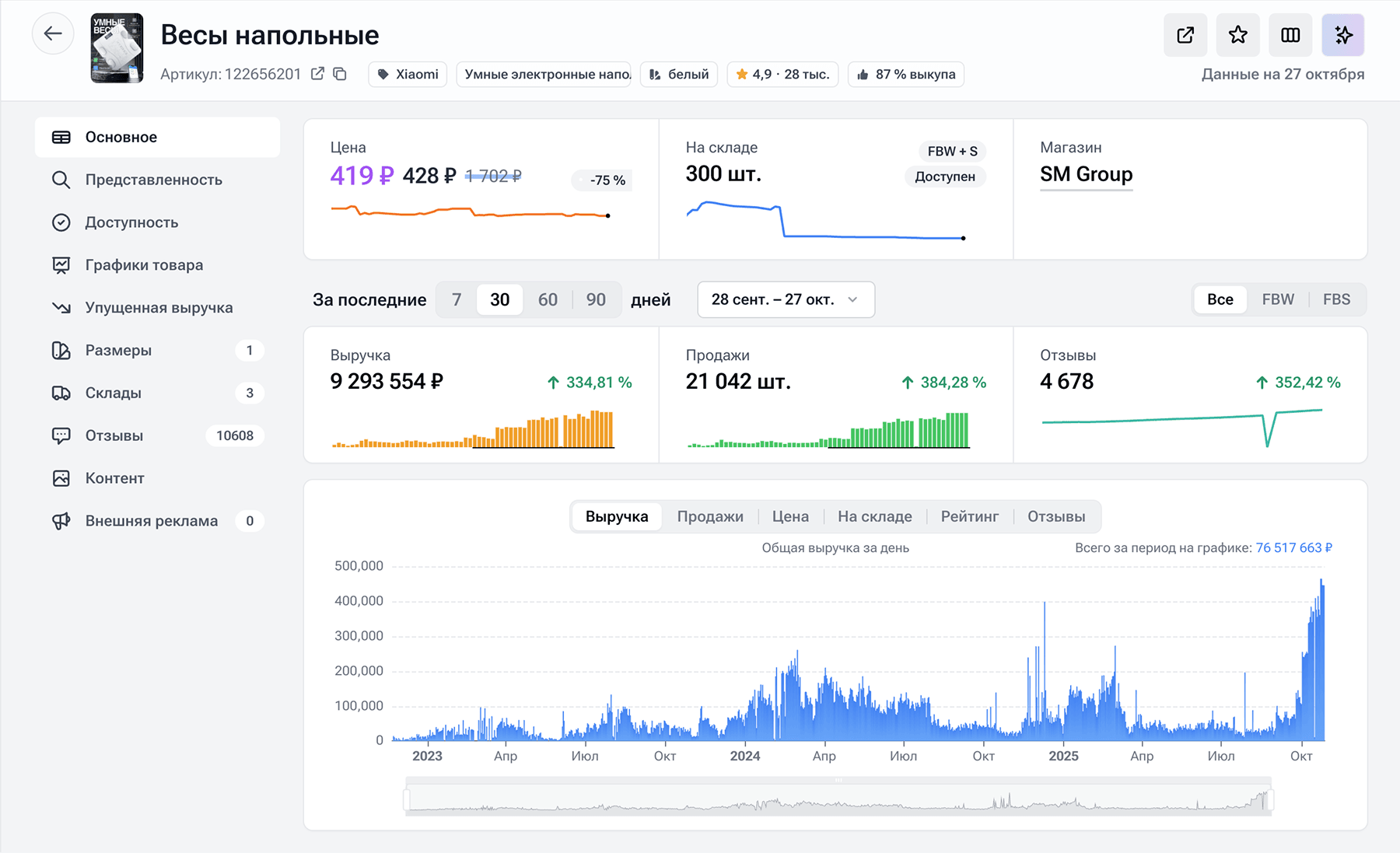1400x853 pixels.
Task: Open Внешняя реклама megaphone sidebar item
Action: click(x=152, y=521)
